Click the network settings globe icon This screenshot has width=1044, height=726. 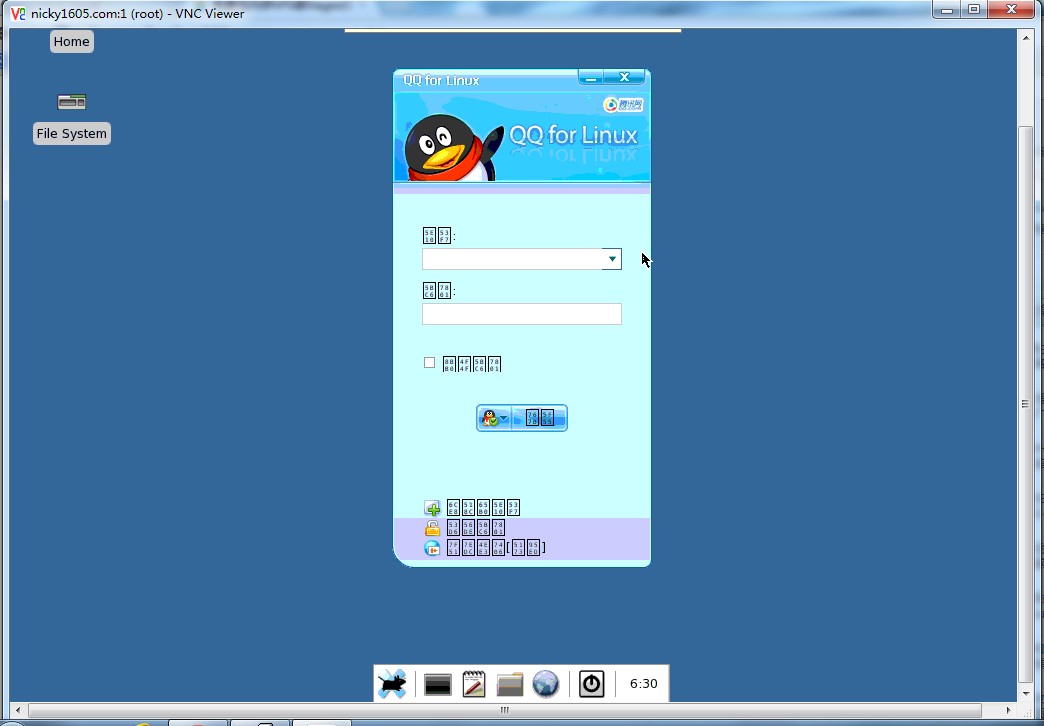432,547
